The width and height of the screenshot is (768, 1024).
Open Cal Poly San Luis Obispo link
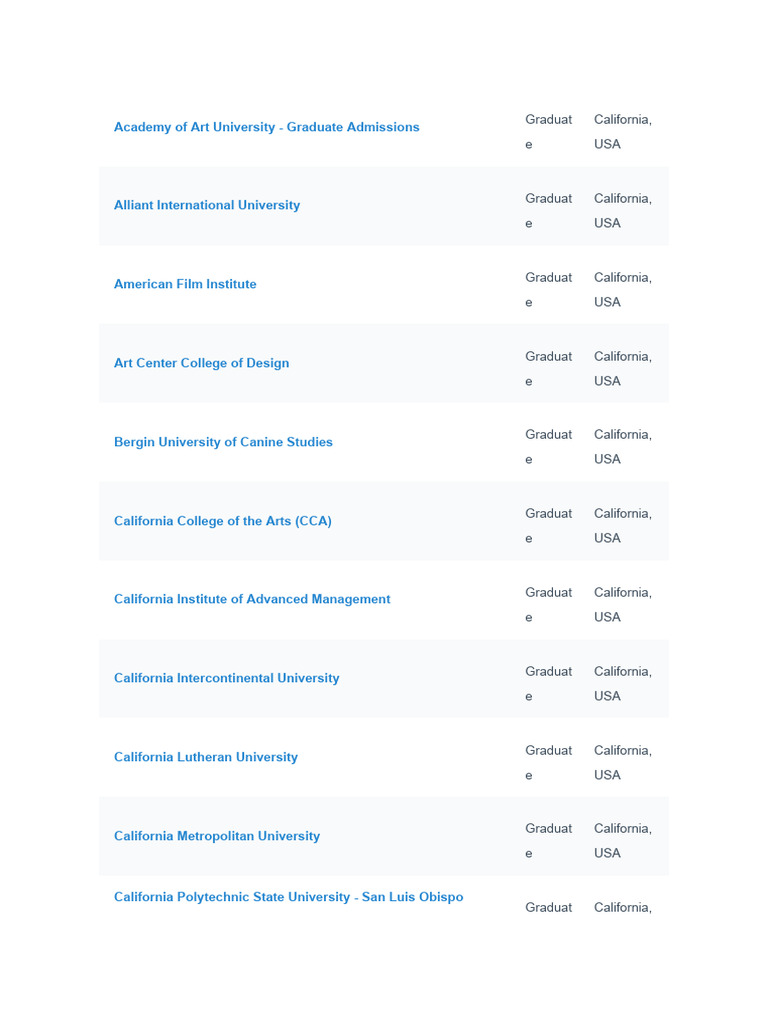pyautogui.click(x=288, y=897)
